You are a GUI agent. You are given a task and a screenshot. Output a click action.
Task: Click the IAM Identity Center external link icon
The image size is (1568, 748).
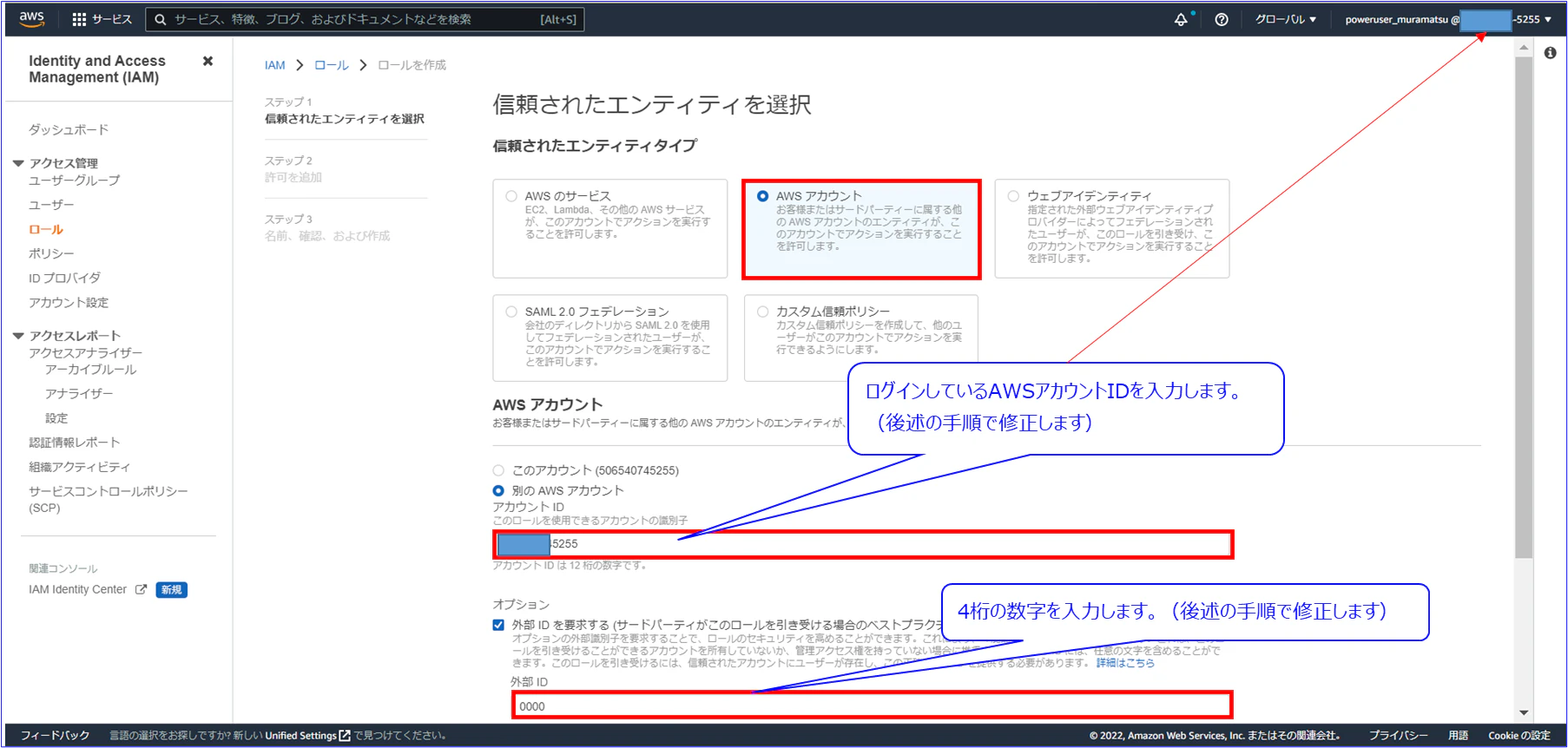click(x=141, y=589)
